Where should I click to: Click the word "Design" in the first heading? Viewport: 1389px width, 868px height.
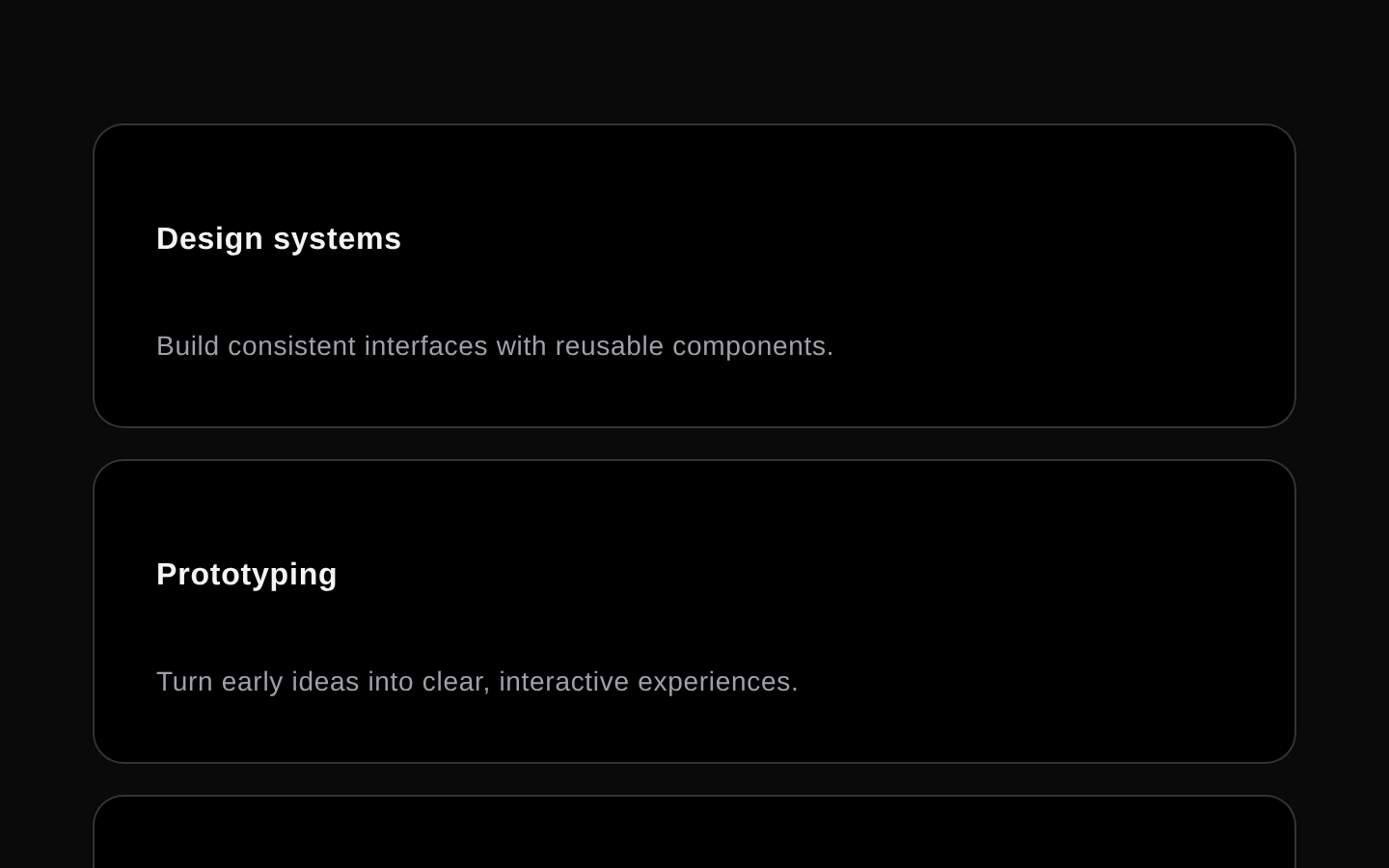(x=210, y=238)
